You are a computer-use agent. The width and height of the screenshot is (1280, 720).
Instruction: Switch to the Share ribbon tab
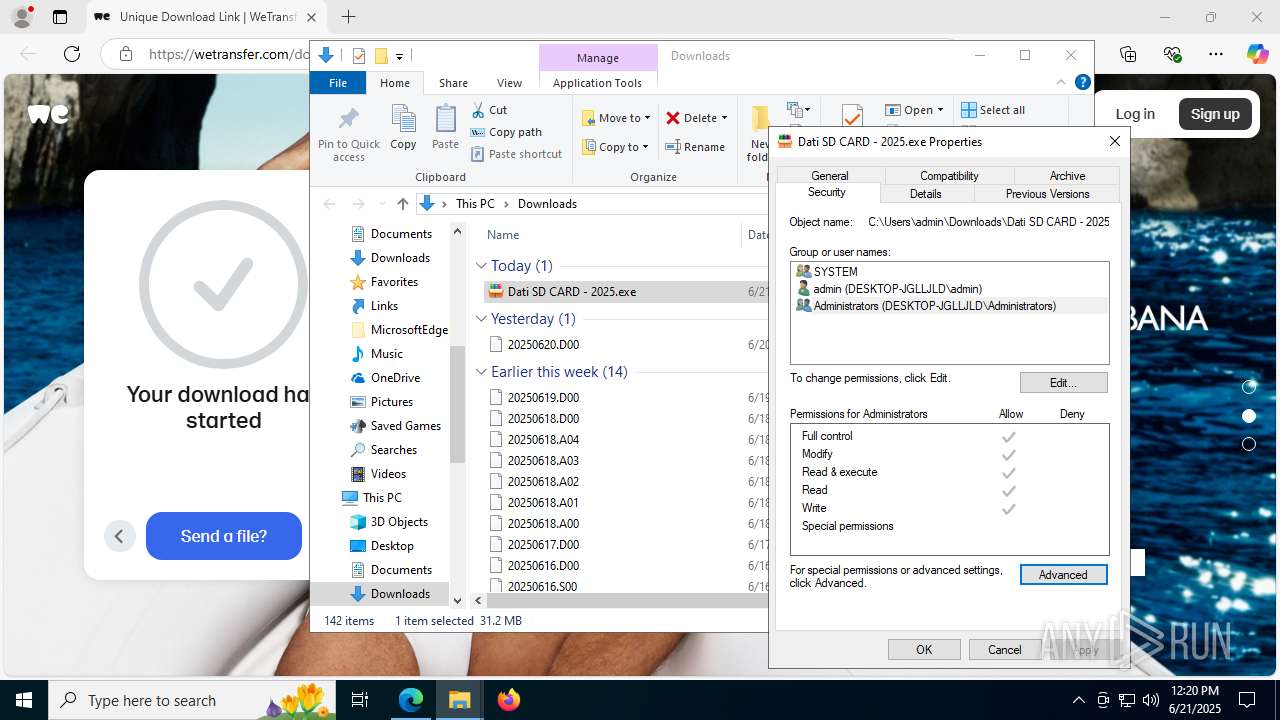coord(453,83)
